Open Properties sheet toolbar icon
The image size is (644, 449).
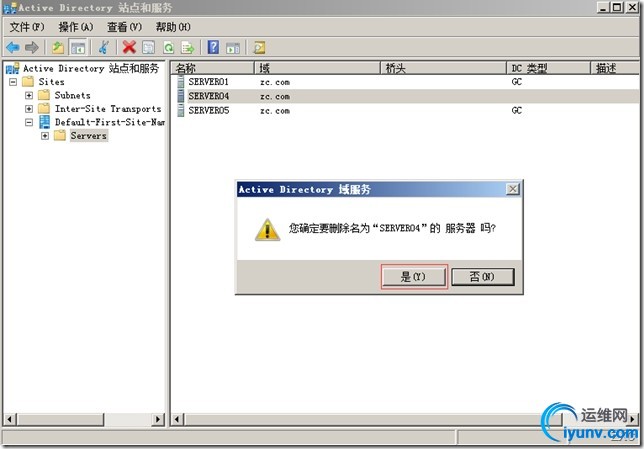pyautogui.click(x=149, y=48)
